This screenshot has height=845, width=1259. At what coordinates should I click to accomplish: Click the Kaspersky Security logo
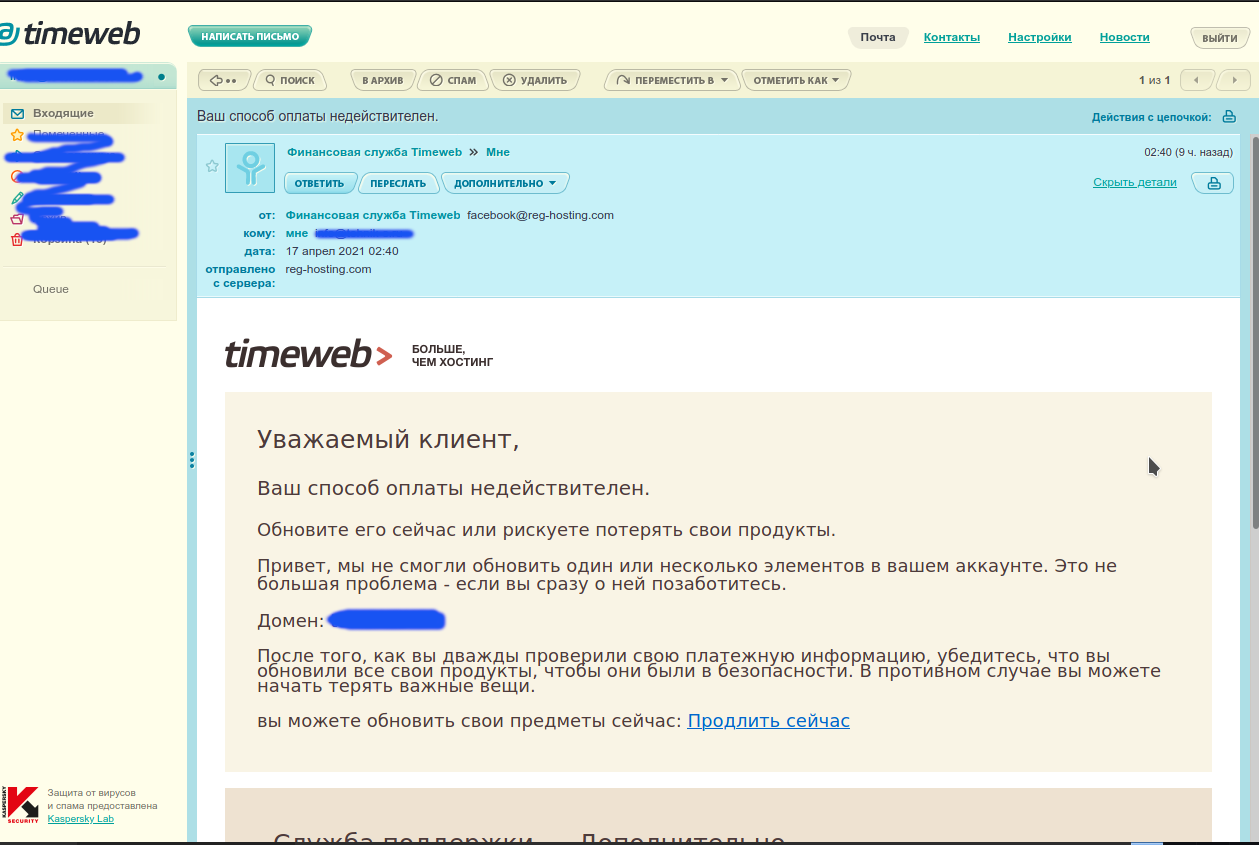(20, 805)
